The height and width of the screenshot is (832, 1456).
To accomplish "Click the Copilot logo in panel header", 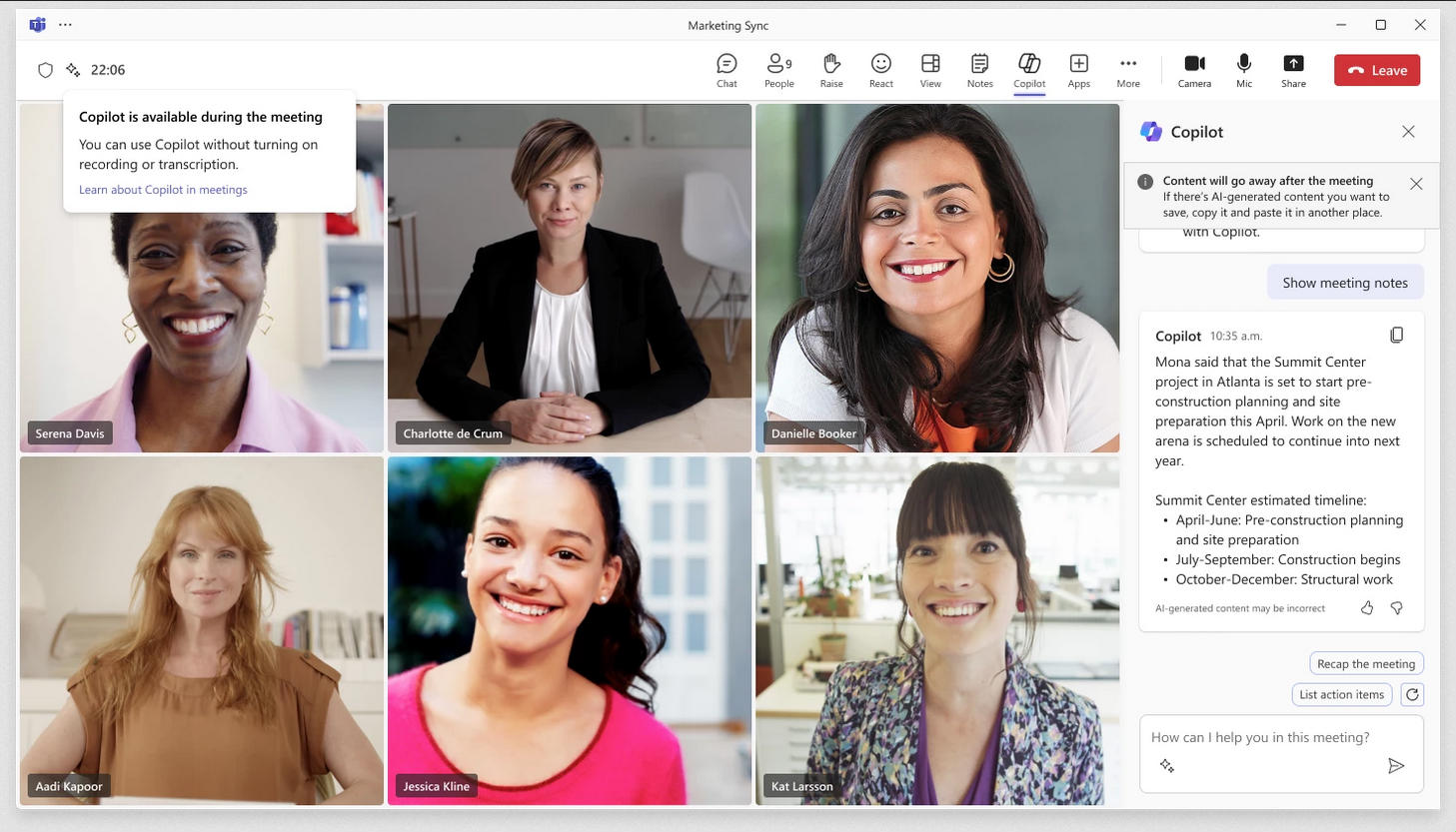I will pyautogui.click(x=1151, y=132).
